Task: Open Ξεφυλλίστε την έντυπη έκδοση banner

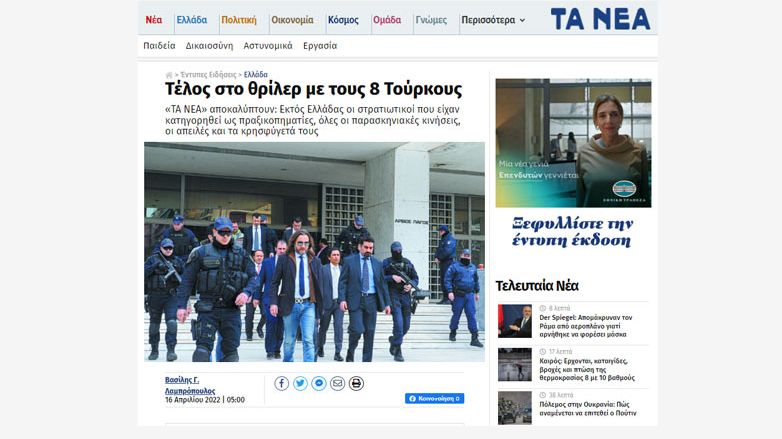Action: (573, 231)
